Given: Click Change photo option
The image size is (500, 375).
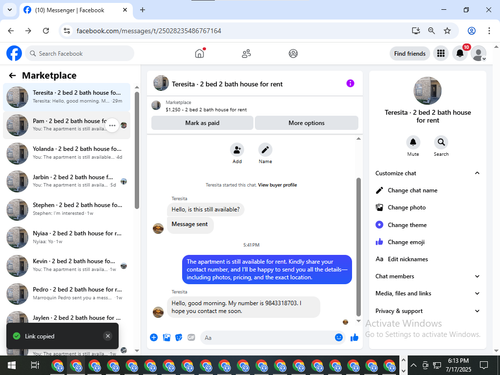Looking at the screenshot, I should (427, 207).
